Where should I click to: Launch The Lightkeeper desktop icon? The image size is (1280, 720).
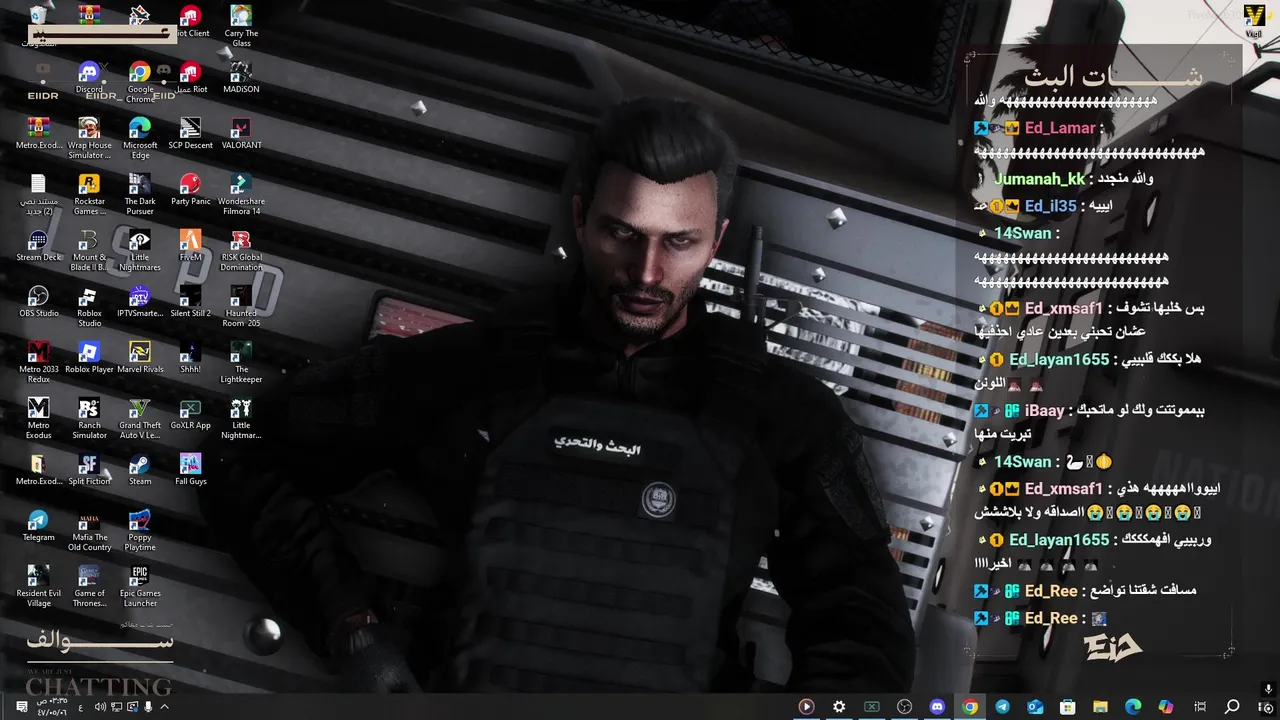[x=241, y=362]
